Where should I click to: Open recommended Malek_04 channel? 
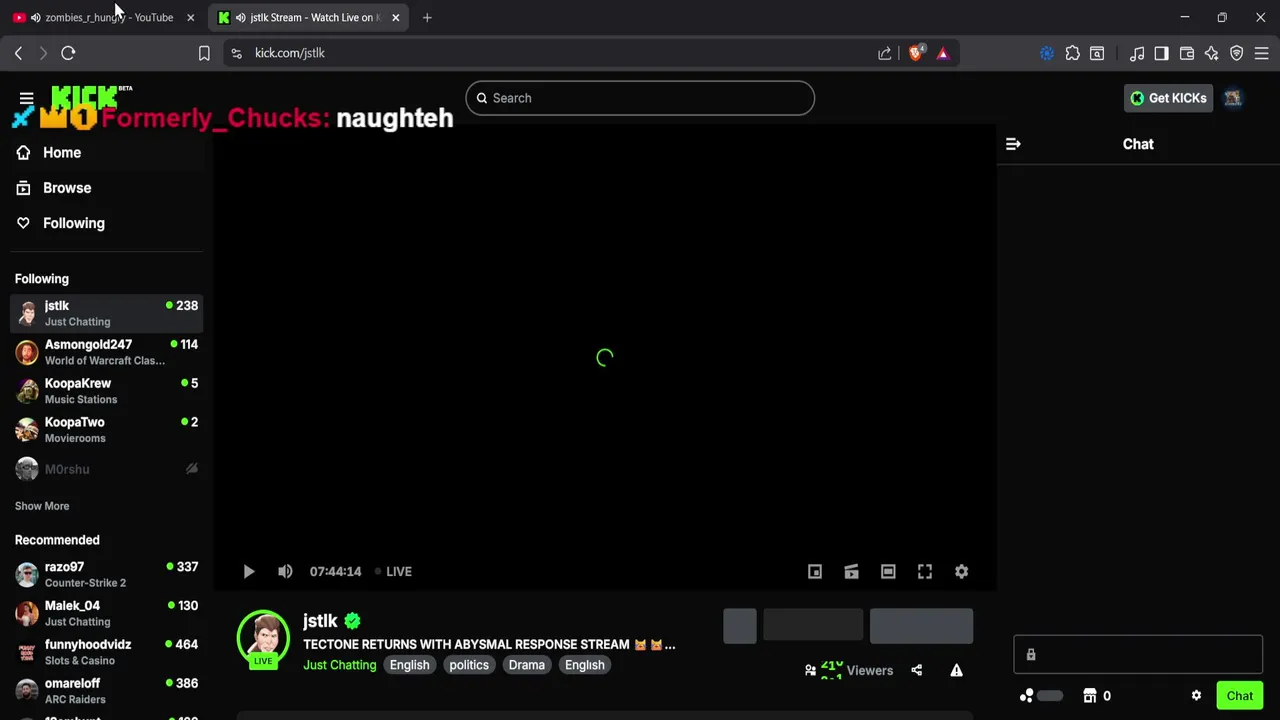(x=106, y=613)
